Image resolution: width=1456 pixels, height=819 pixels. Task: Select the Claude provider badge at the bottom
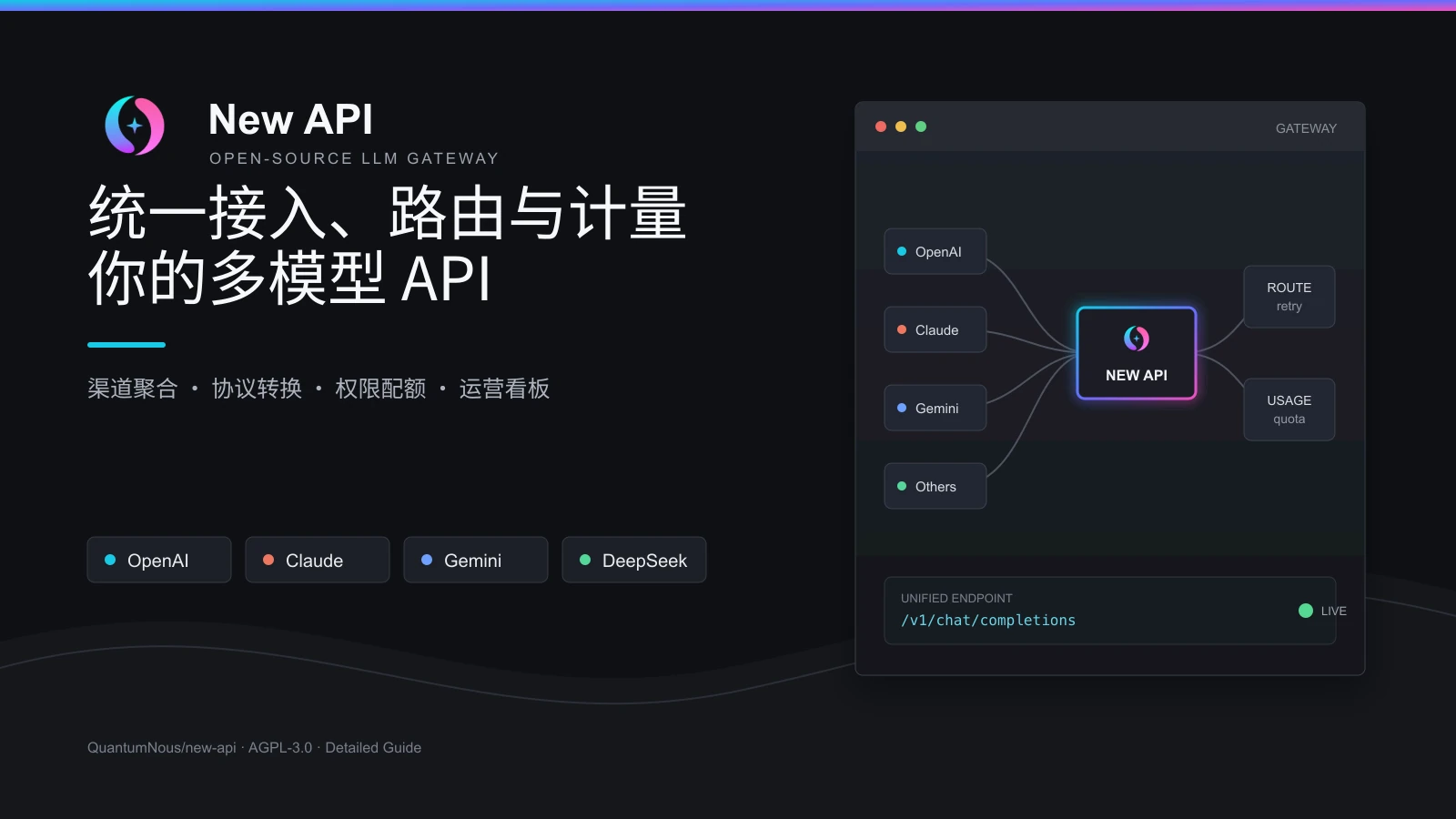point(318,560)
